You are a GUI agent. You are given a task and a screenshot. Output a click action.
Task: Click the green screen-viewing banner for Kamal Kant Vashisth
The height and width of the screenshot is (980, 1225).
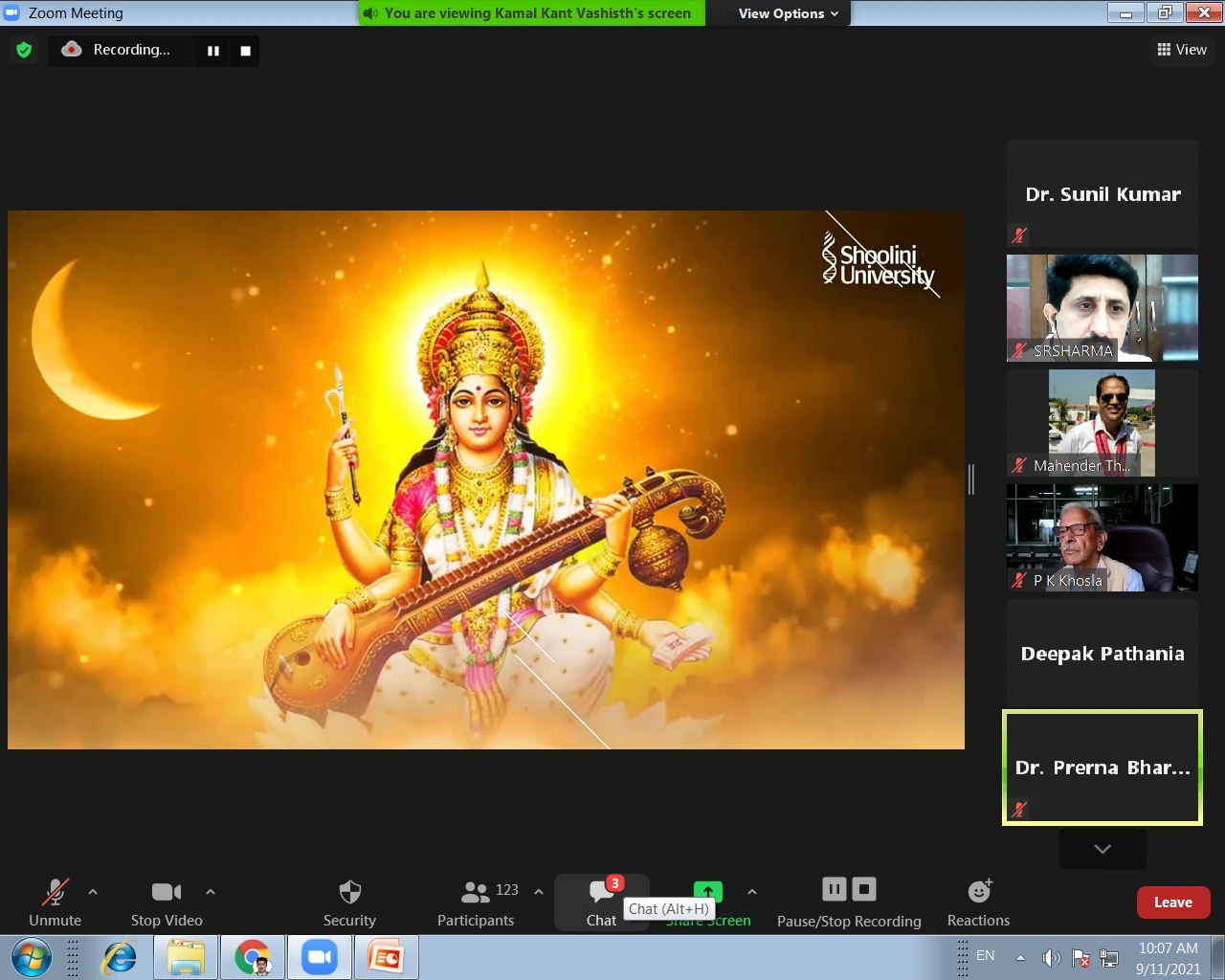tap(532, 13)
